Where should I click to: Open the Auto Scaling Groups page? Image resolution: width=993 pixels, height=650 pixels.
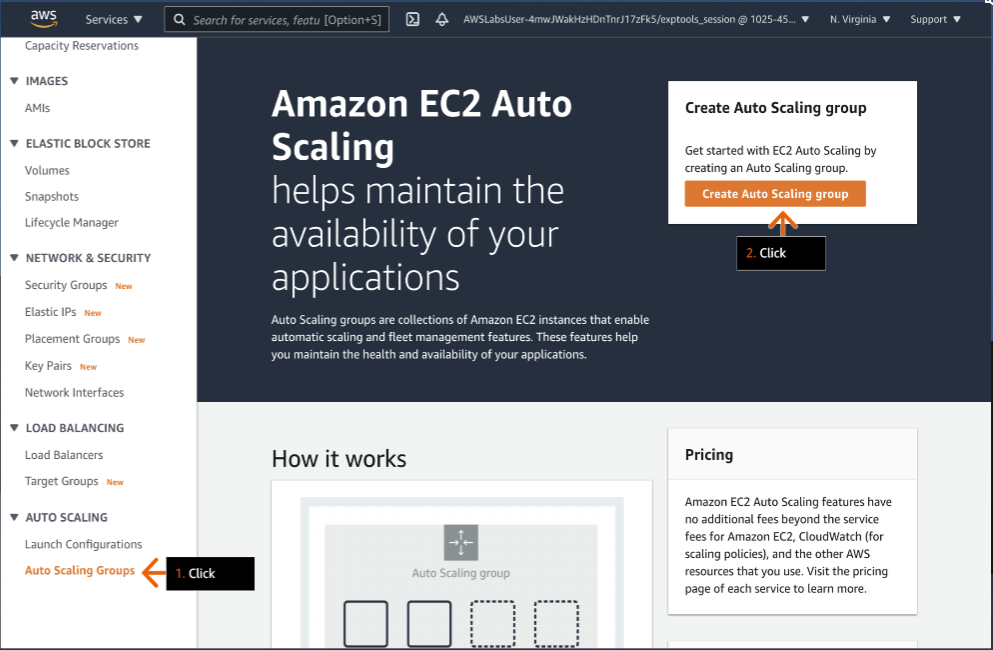(79, 570)
